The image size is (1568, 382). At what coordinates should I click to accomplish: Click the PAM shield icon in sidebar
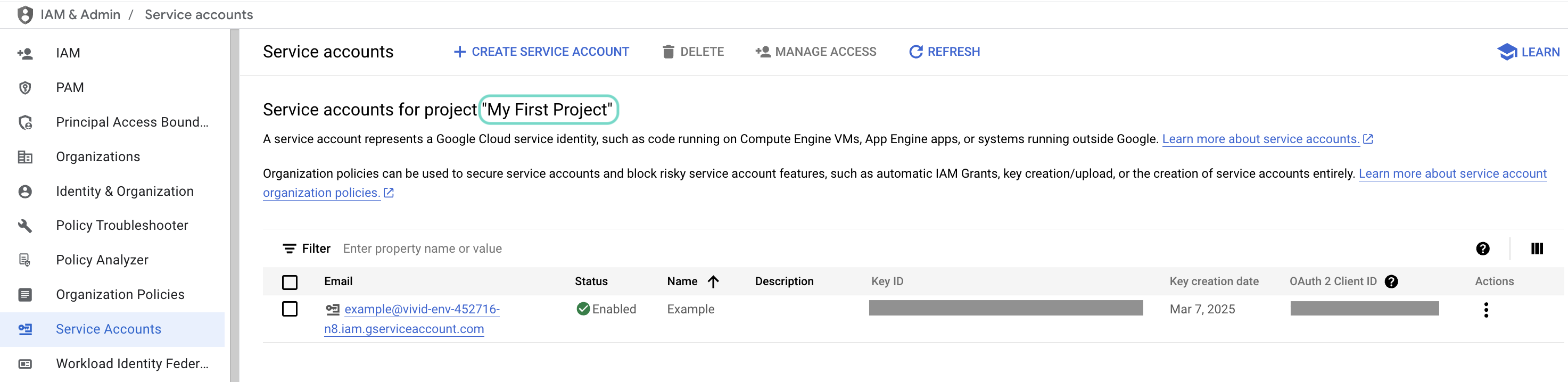pos(25,88)
